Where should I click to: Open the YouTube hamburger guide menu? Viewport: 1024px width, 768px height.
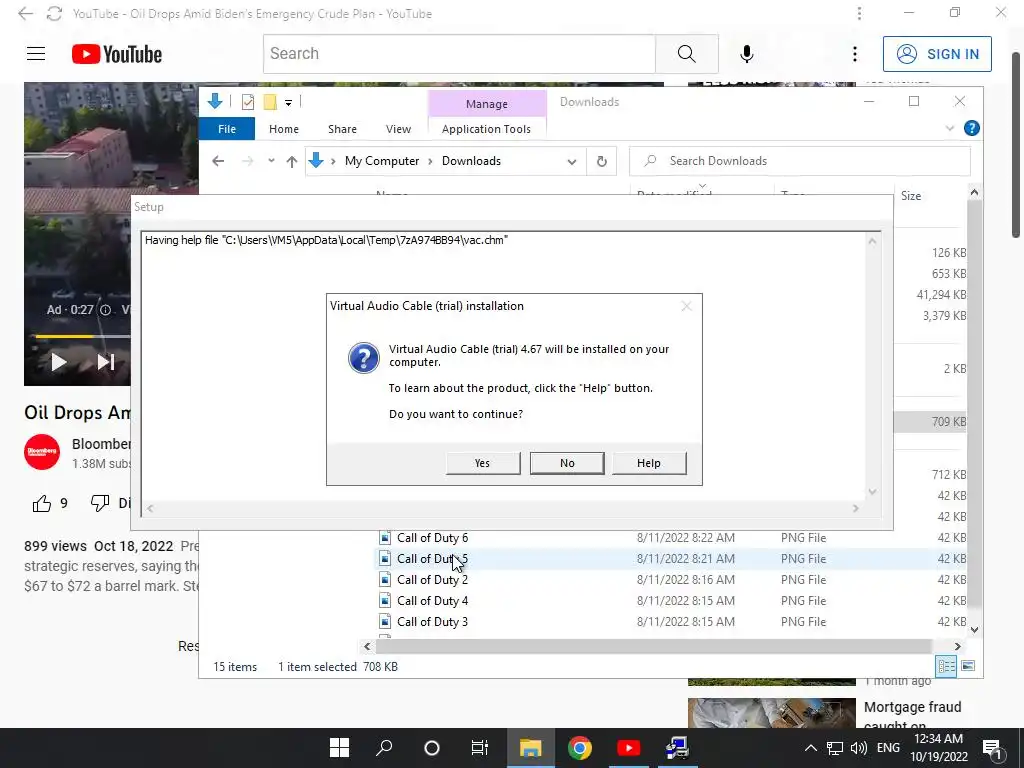pyautogui.click(x=36, y=54)
